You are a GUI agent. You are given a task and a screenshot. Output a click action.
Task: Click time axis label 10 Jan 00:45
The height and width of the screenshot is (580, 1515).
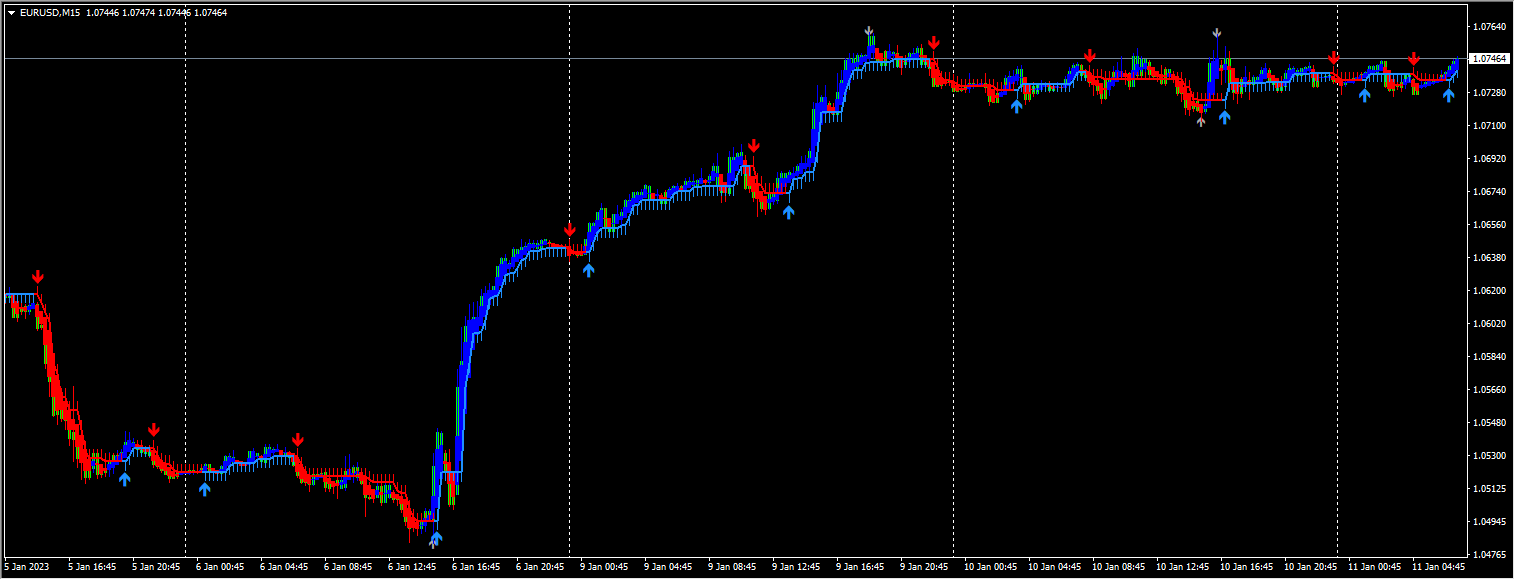(x=990, y=567)
